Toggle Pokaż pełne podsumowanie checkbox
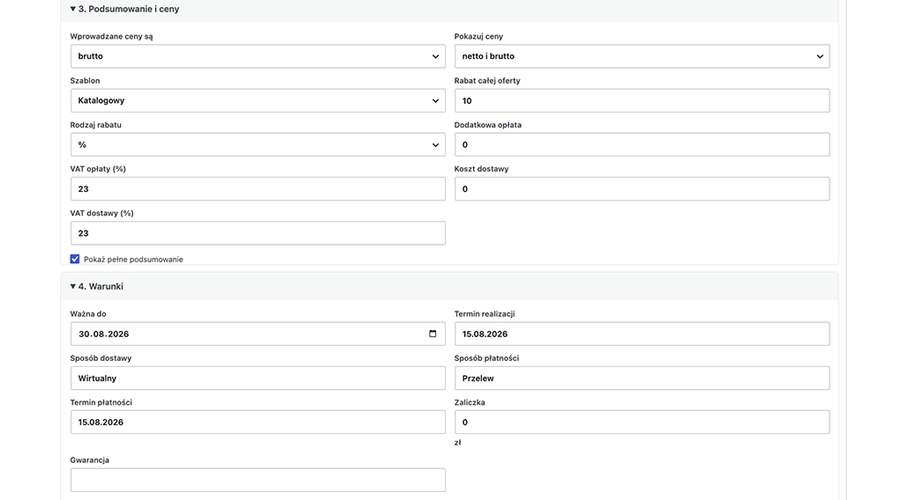This screenshot has height=500, width=900. (x=75, y=259)
